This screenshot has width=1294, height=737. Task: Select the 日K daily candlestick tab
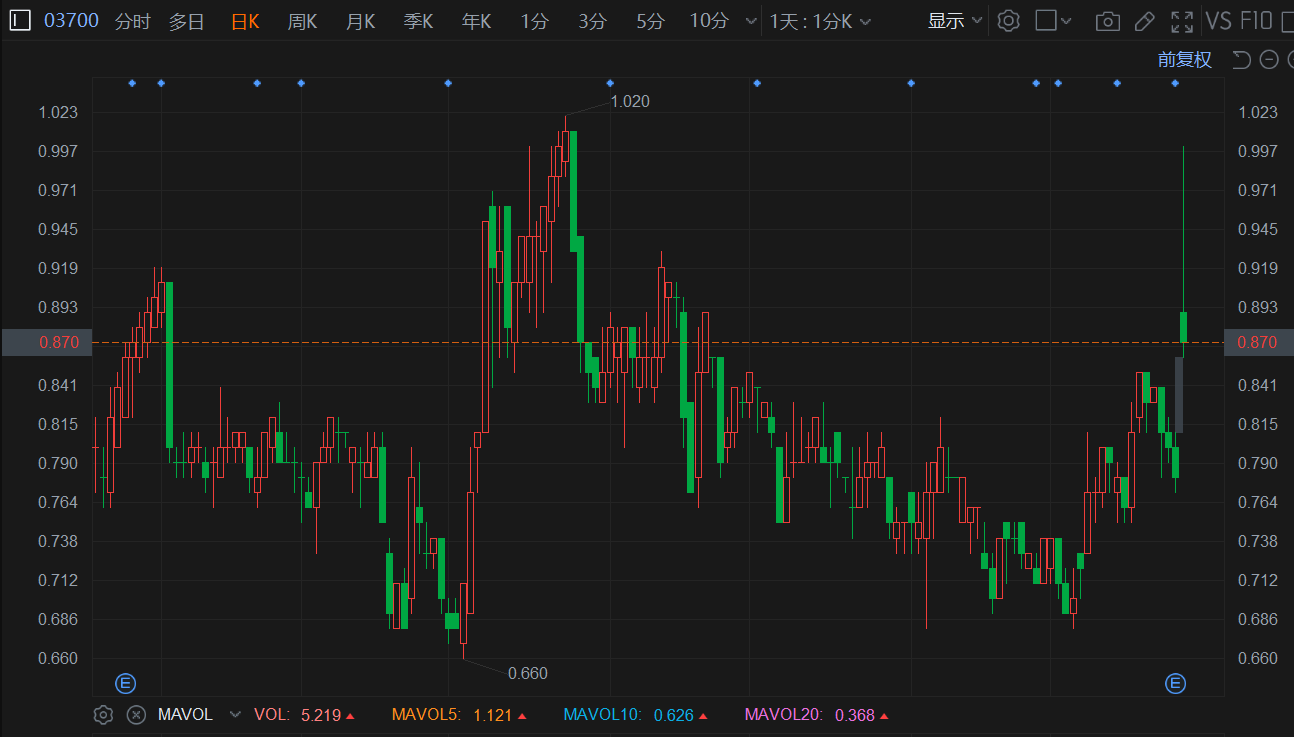(x=245, y=21)
